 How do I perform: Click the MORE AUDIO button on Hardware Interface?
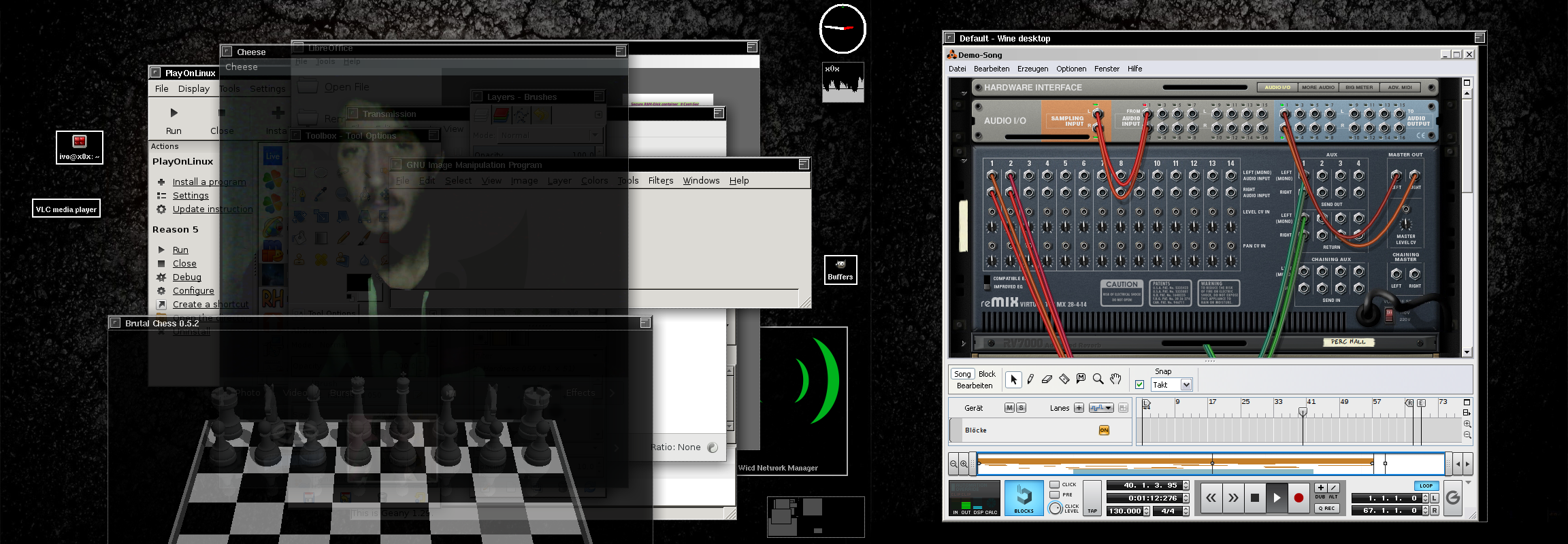tap(1318, 87)
